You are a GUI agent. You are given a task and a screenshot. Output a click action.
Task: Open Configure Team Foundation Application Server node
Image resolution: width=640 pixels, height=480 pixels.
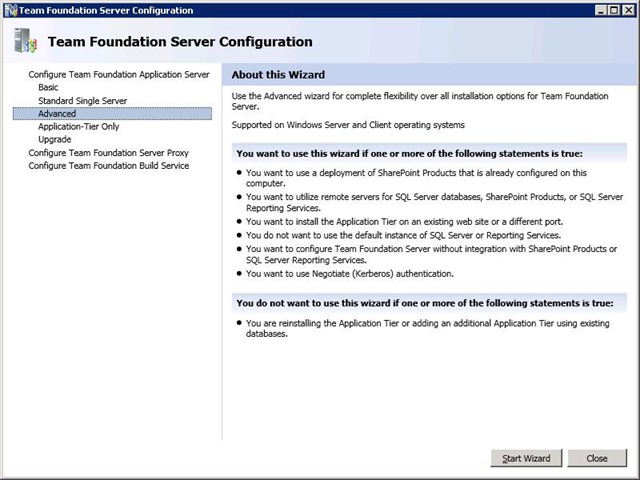click(x=119, y=74)
